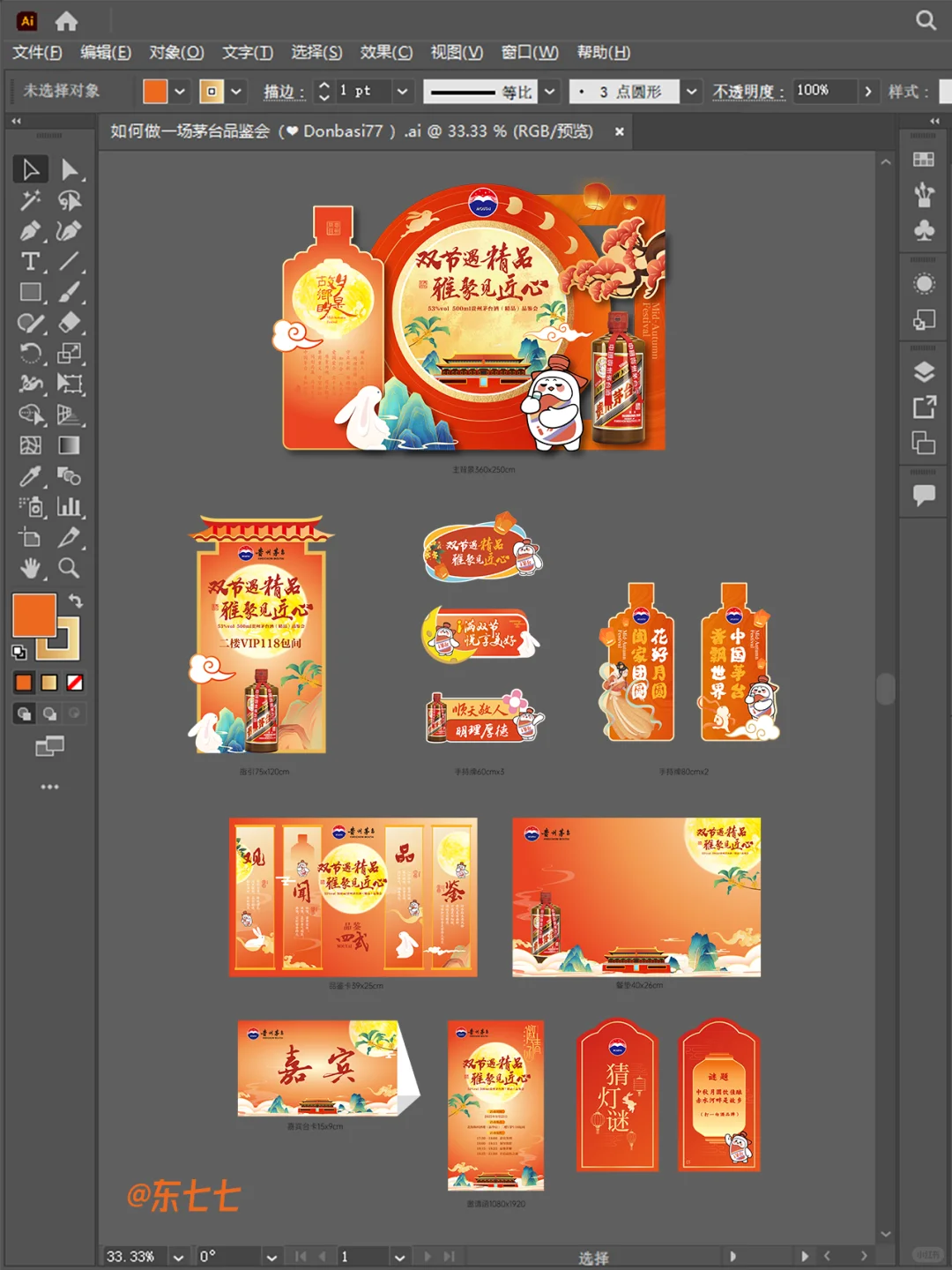Open the Gradient tool

pos(71,446)
